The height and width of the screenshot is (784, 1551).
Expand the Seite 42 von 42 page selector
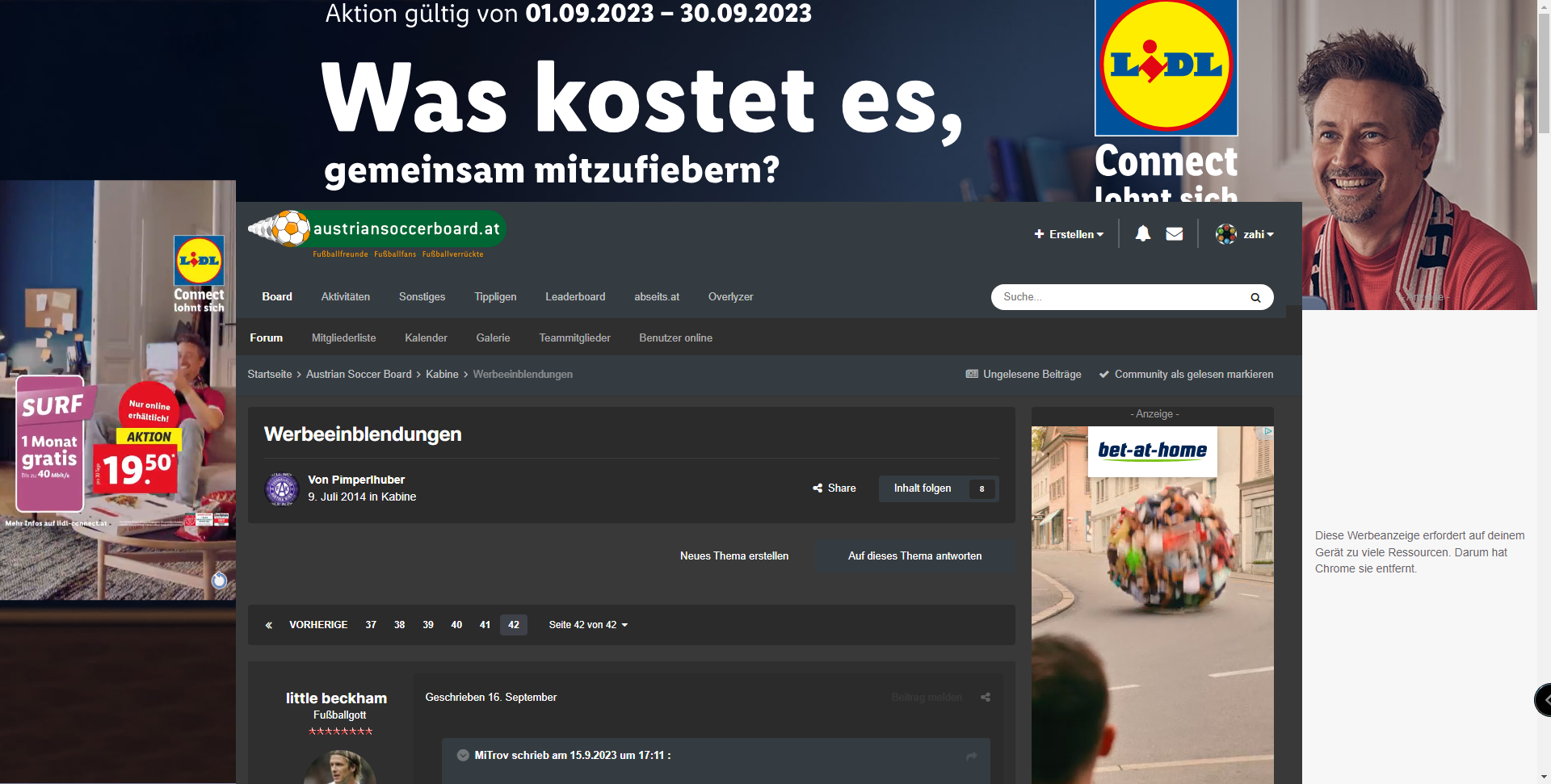click(x=588, y=625)
